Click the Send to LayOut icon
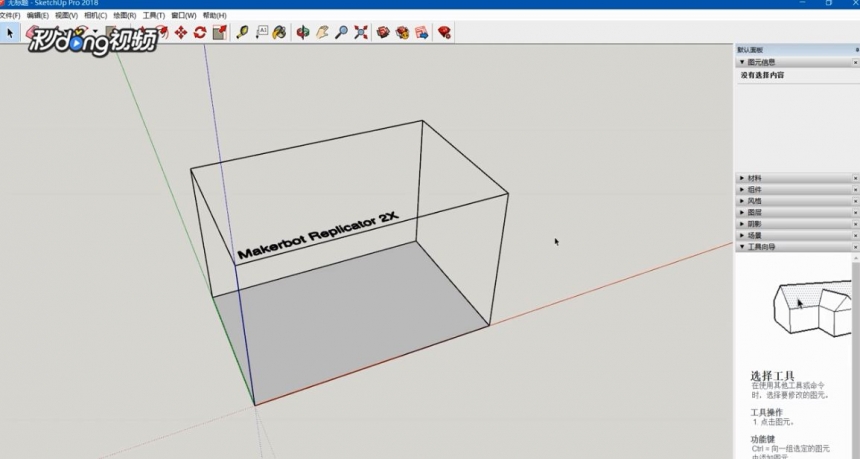This screenshot has width=860, height=459. [421, 33]
